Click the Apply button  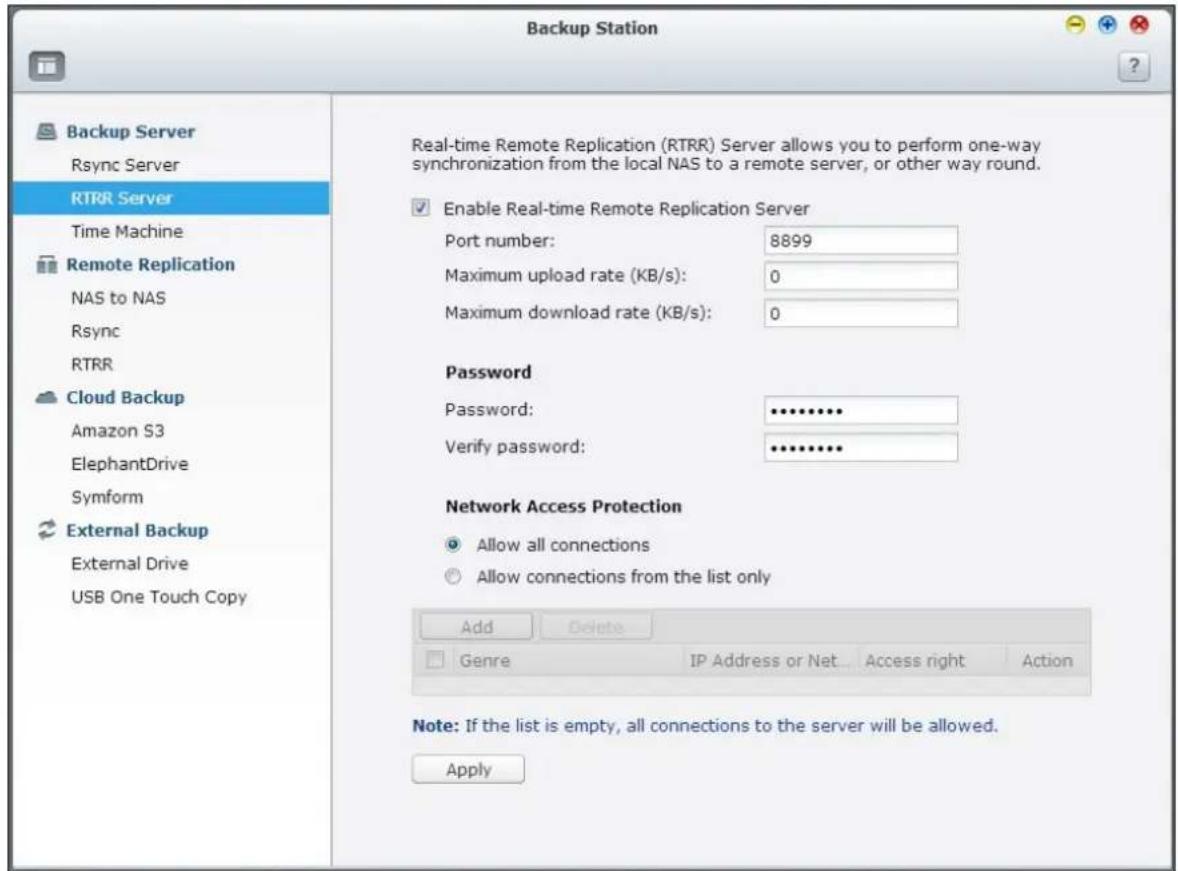tap(468, 770)
